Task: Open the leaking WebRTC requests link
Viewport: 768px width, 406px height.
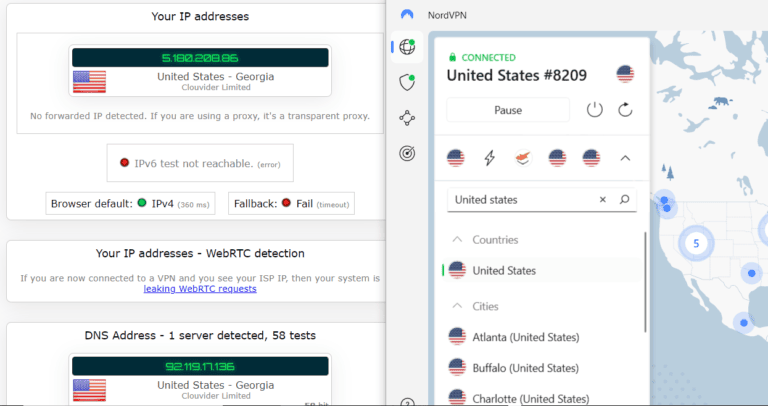Action: [x=200, y=289]
